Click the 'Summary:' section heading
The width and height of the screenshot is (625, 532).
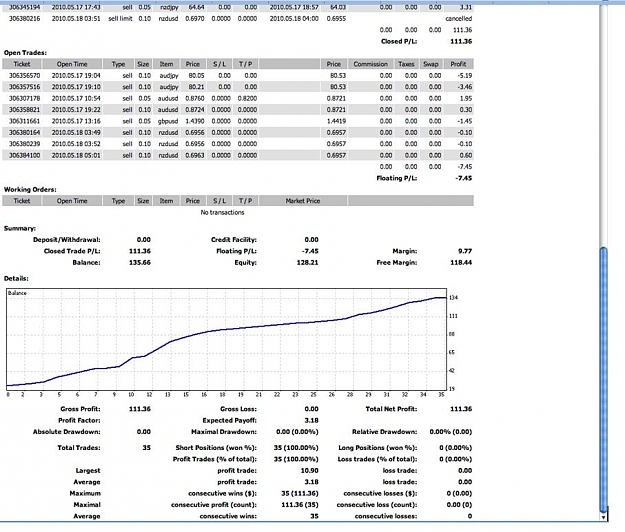tap(20, 228)
